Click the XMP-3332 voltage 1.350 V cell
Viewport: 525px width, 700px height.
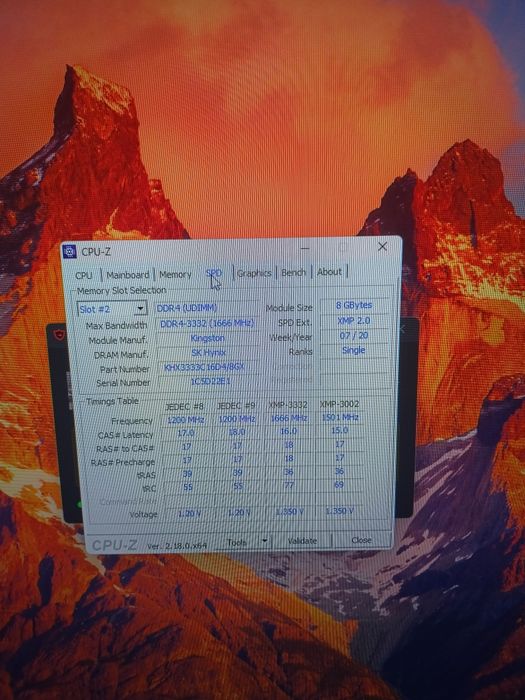click(289, 512)
